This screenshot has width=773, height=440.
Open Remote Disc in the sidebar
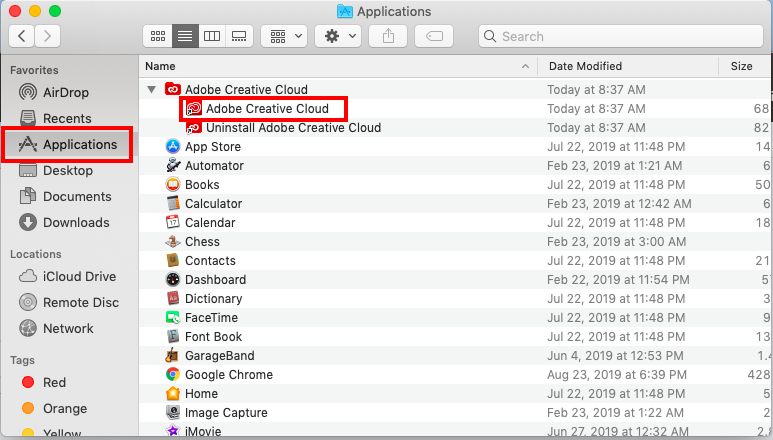coord(69,303)
